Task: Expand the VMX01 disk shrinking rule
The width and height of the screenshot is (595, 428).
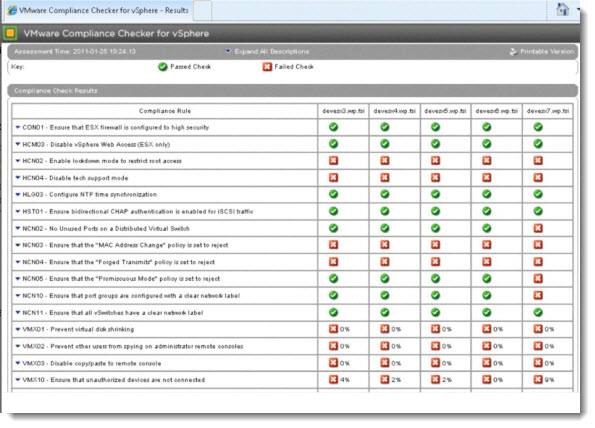Action: point(18,329)
